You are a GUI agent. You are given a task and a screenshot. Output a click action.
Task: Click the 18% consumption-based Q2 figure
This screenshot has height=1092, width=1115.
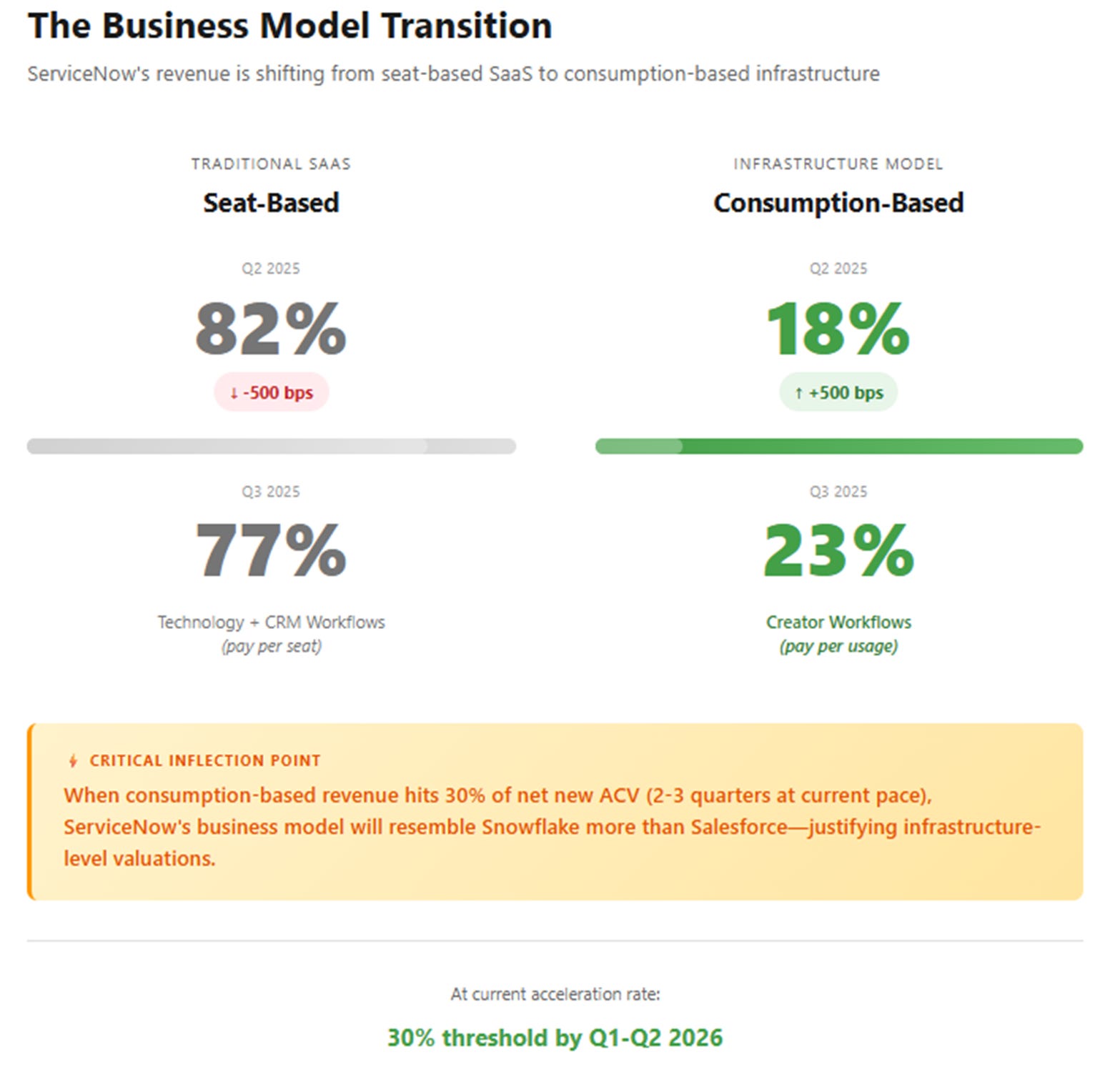(838, 329)
